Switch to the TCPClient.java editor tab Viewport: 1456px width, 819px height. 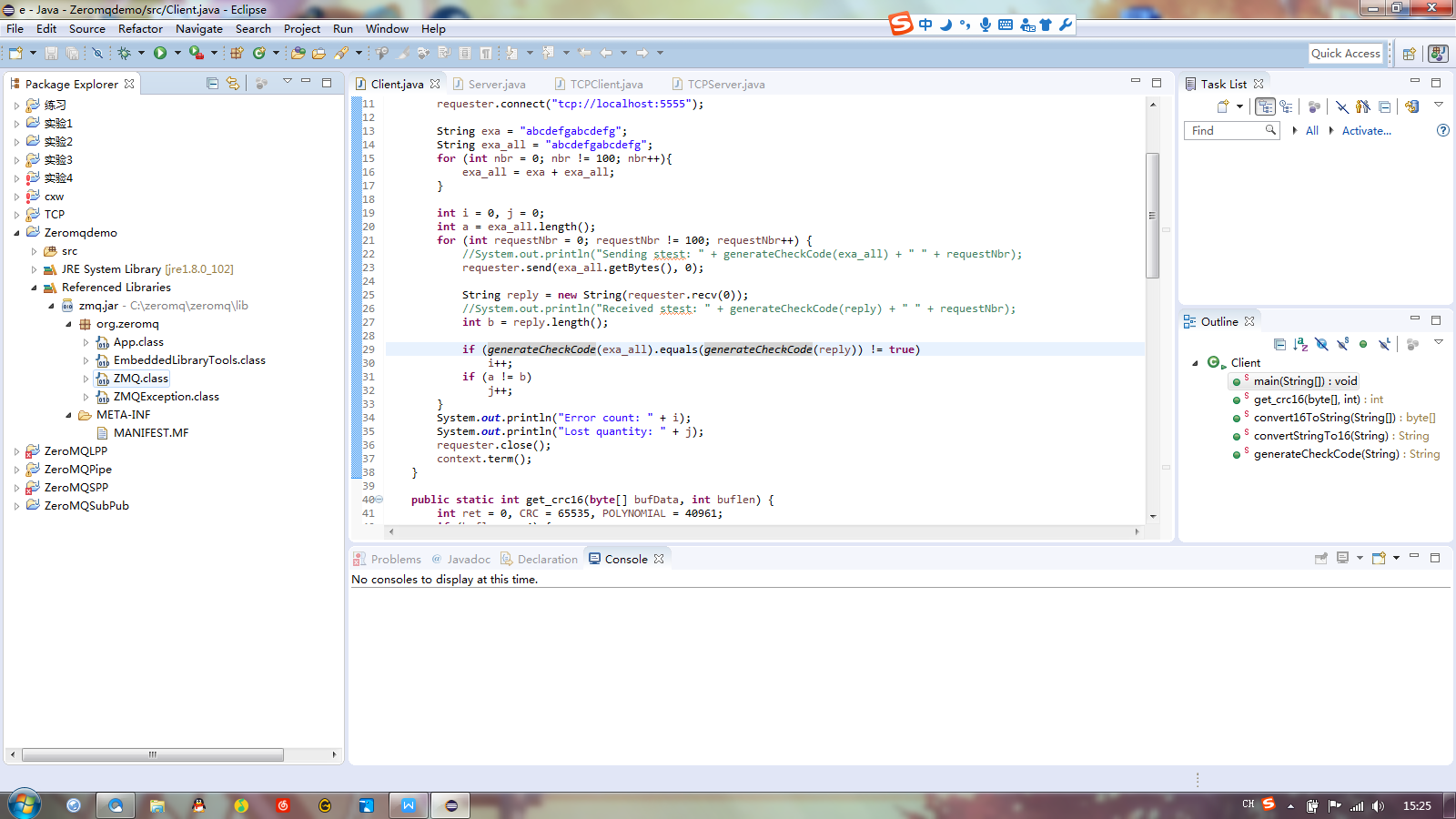606,84
